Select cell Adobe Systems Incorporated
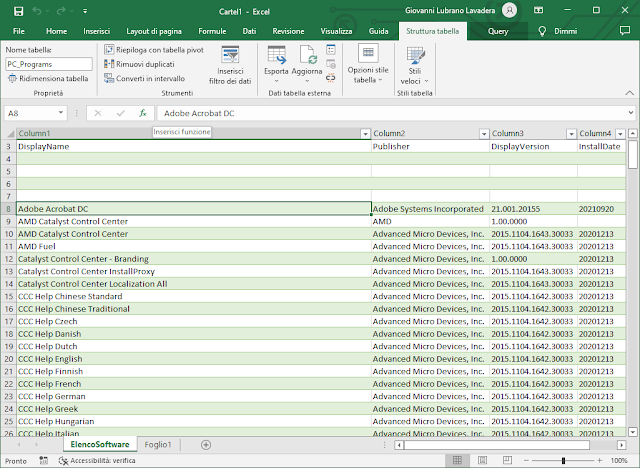Screen dimensions: 640x468 [x=430, y=208]
